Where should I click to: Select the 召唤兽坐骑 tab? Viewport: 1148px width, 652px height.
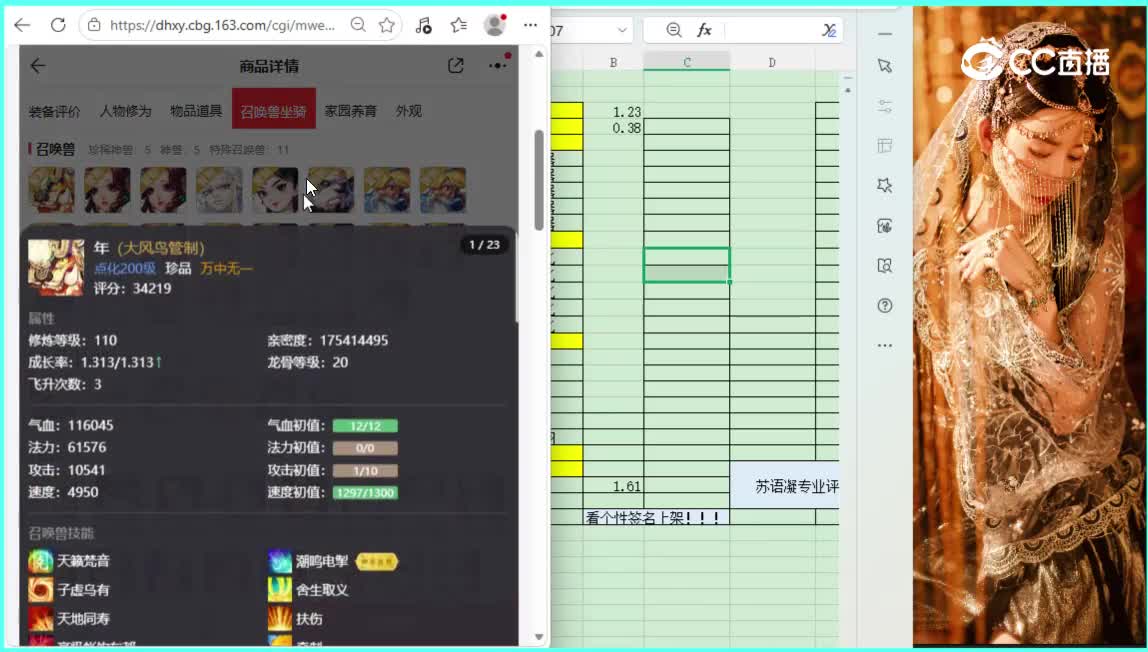(x=274, y=108)
